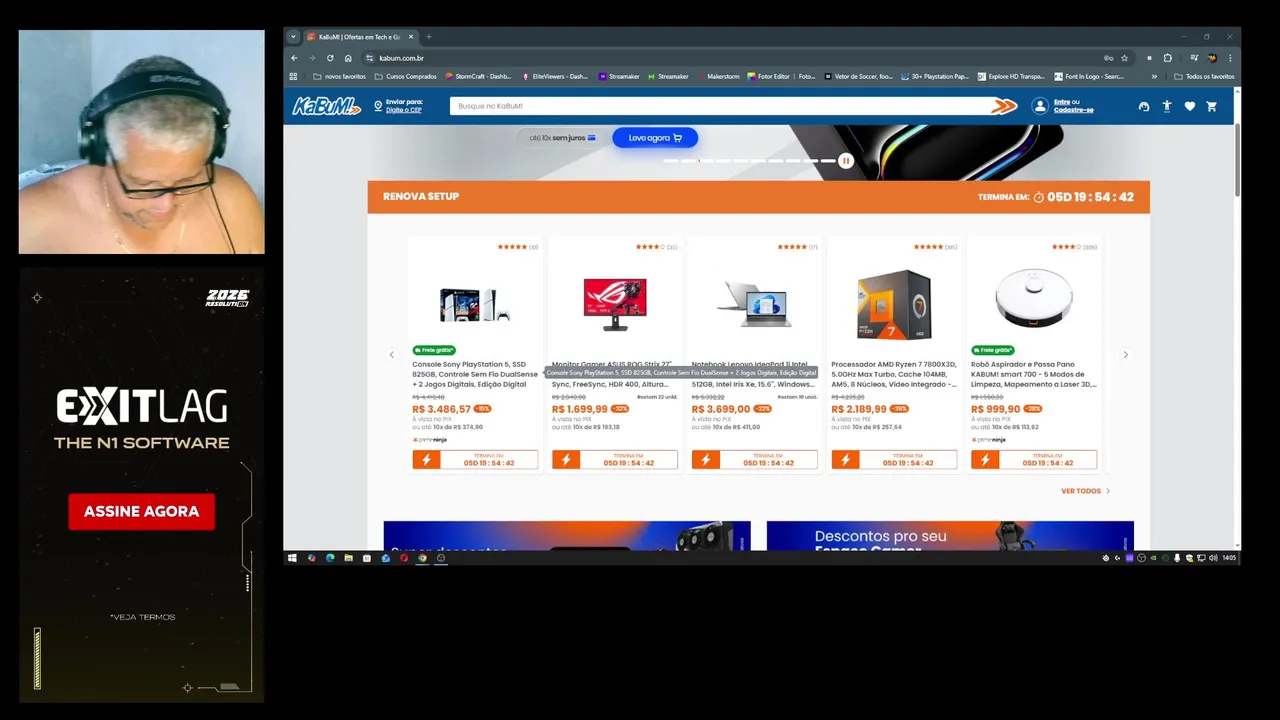Open the Todos os favoritos folder
Viewport: 1280px width, 720px height.
click(x=1204, y=76)
